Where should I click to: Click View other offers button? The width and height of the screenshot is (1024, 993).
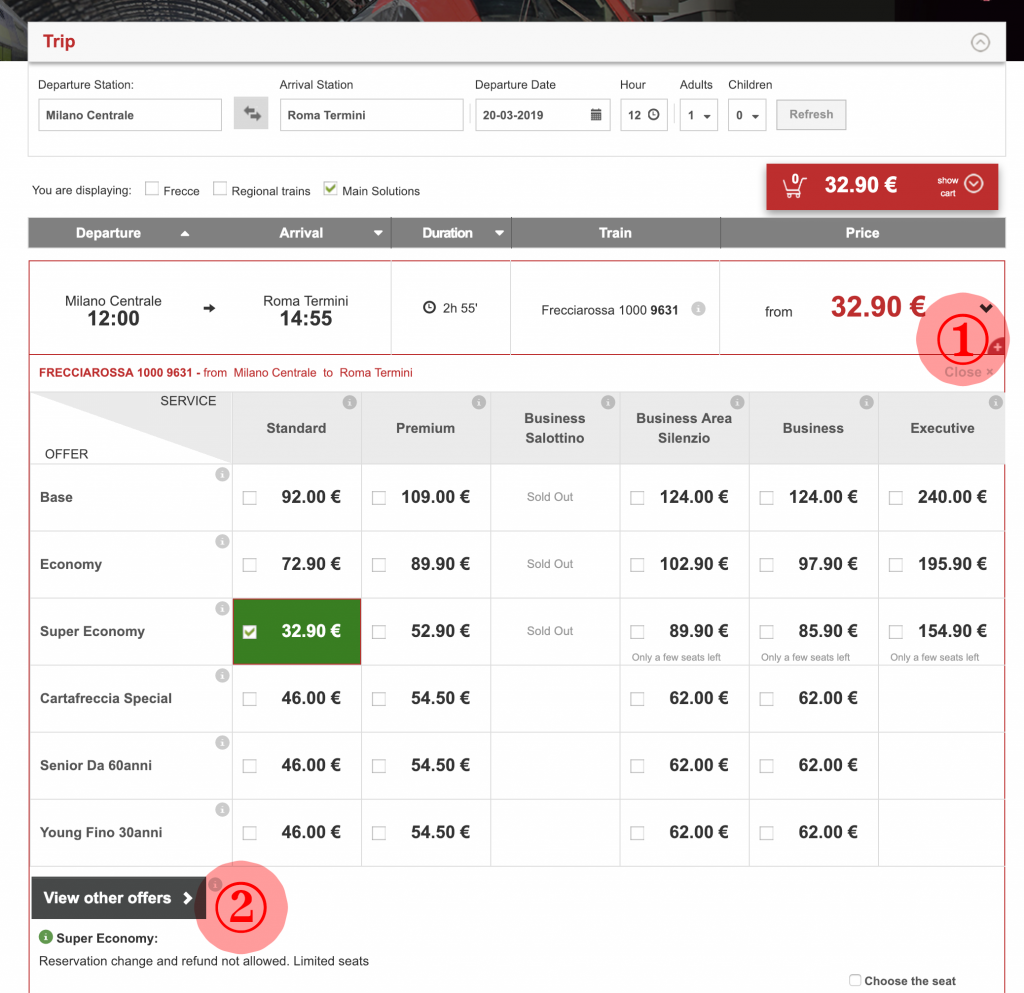point(119,898)
